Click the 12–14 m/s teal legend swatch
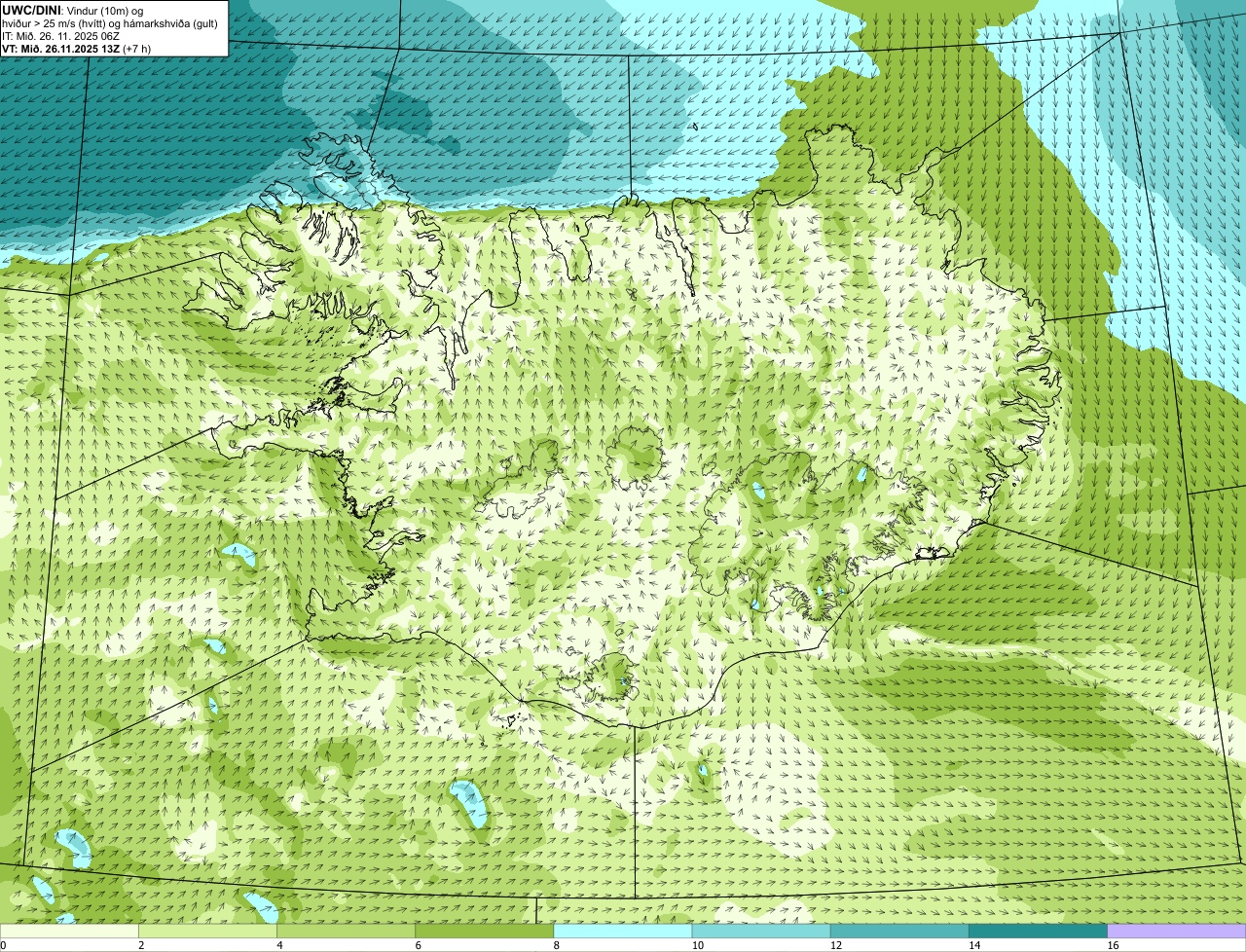This screenshot has height=952, width=1246. click(899, 931)
